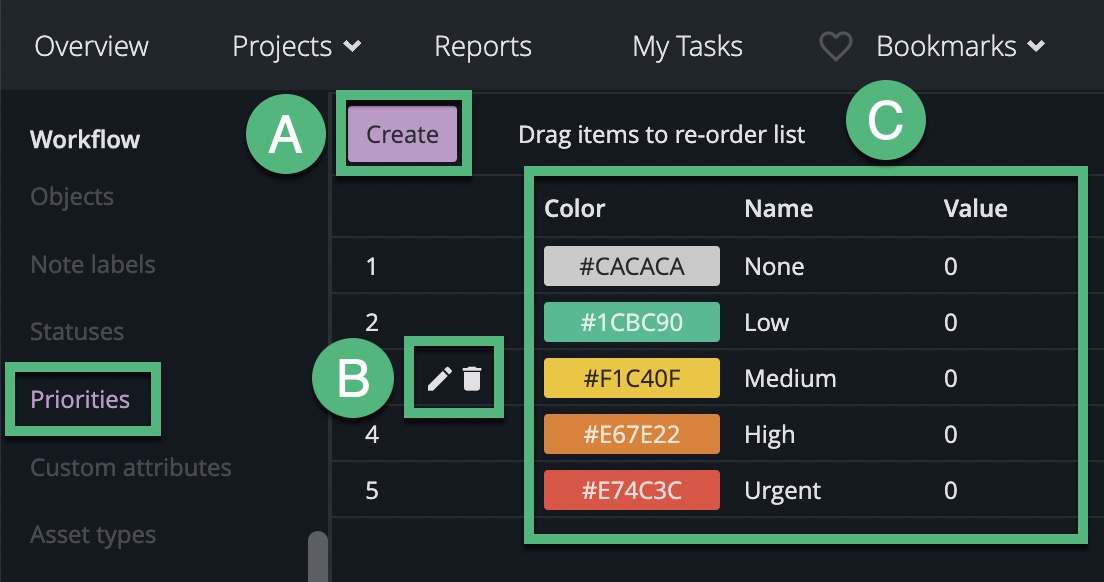Open Custom attributes in the sidebar

(131, 468)
